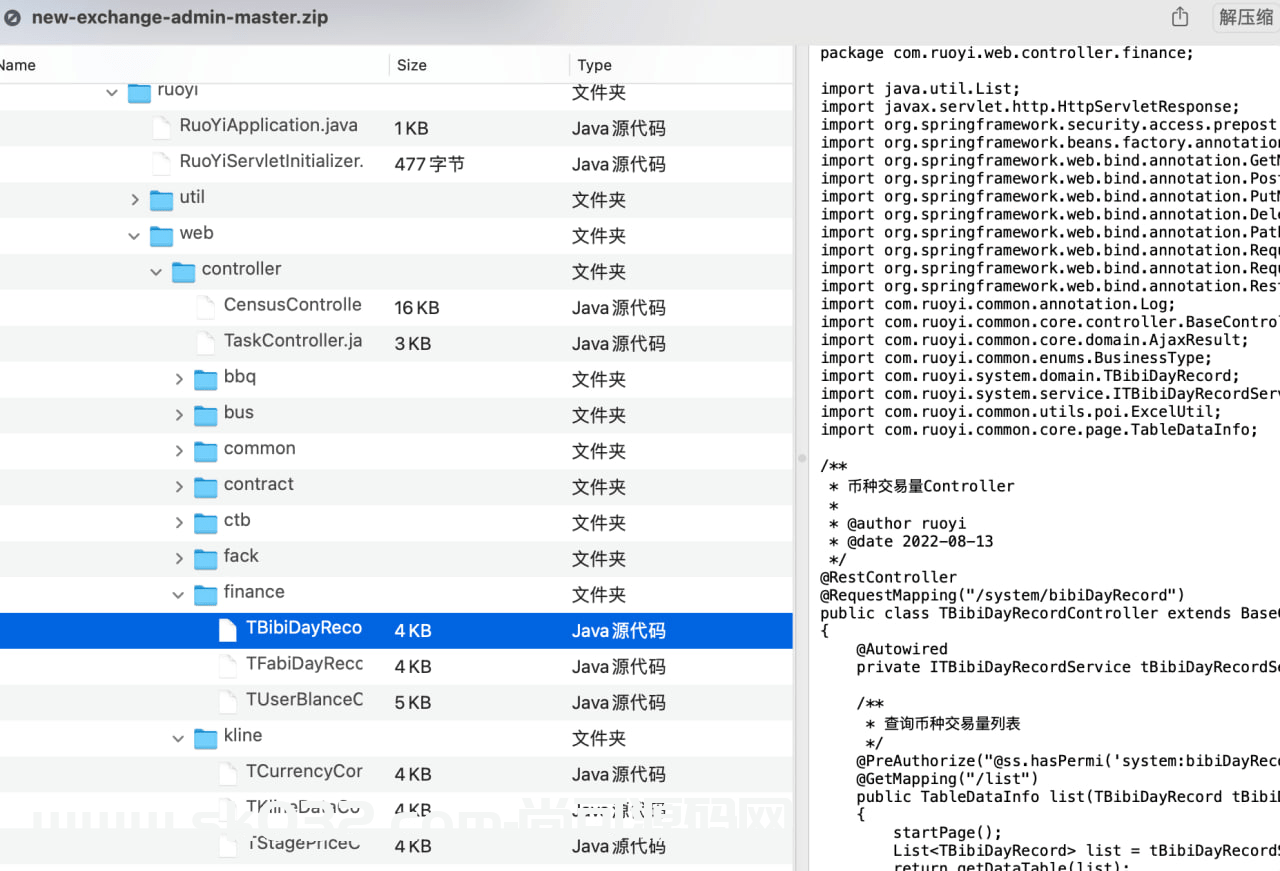Screen dimensions: 1280x871
Task: Collapse the kline folder
Action: point(178,739)
